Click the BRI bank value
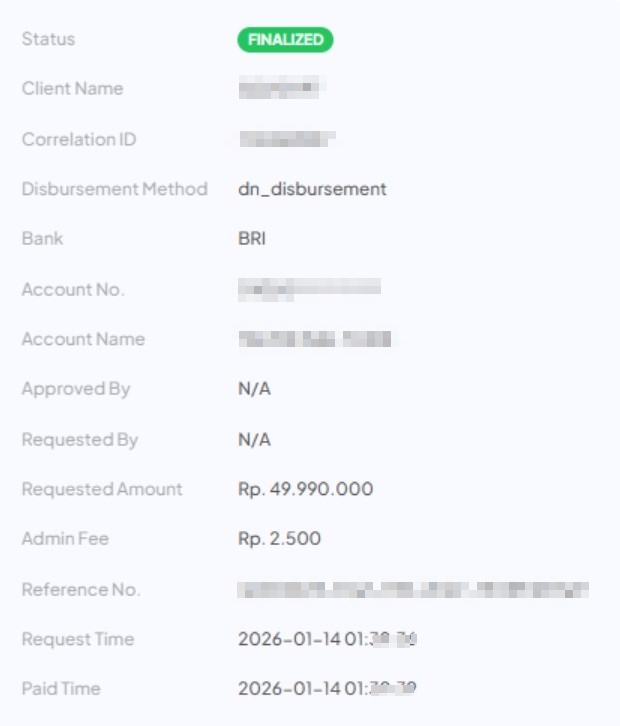This screenshot has height=726, width=620. 252,239
